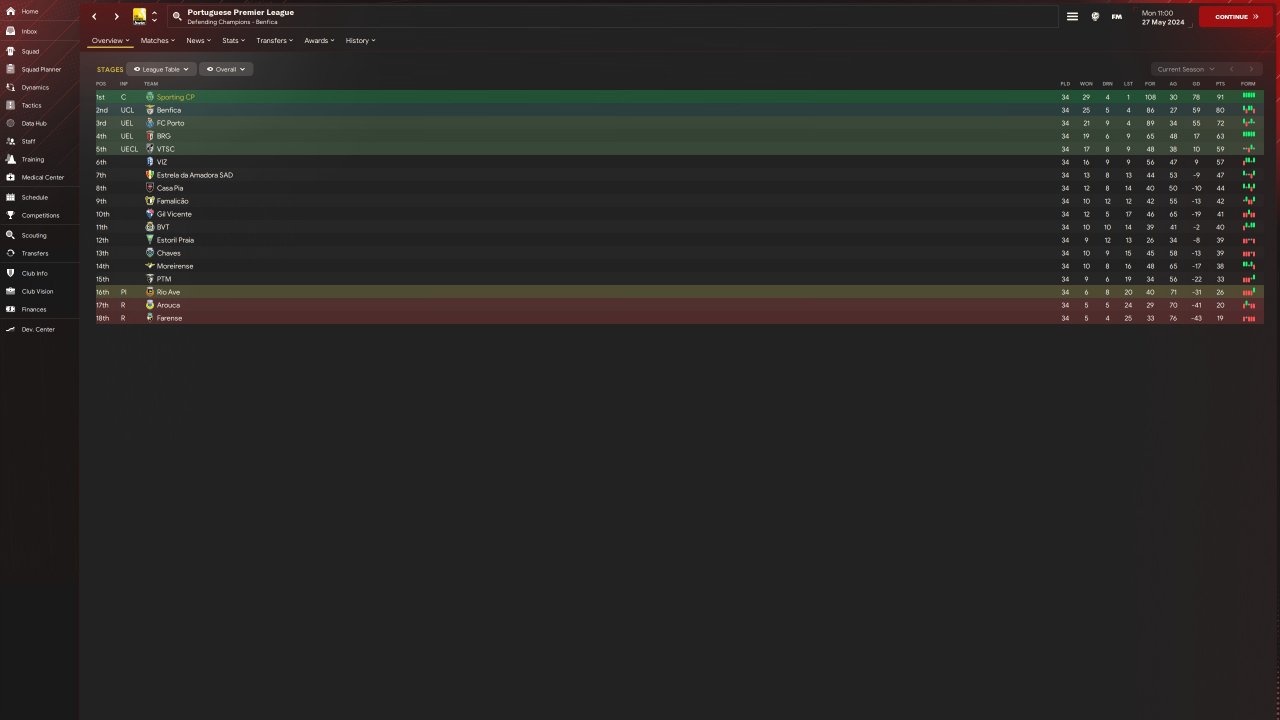Click Famalicão row in table
The image size is (1280, 720).
[x=679, y=201]
